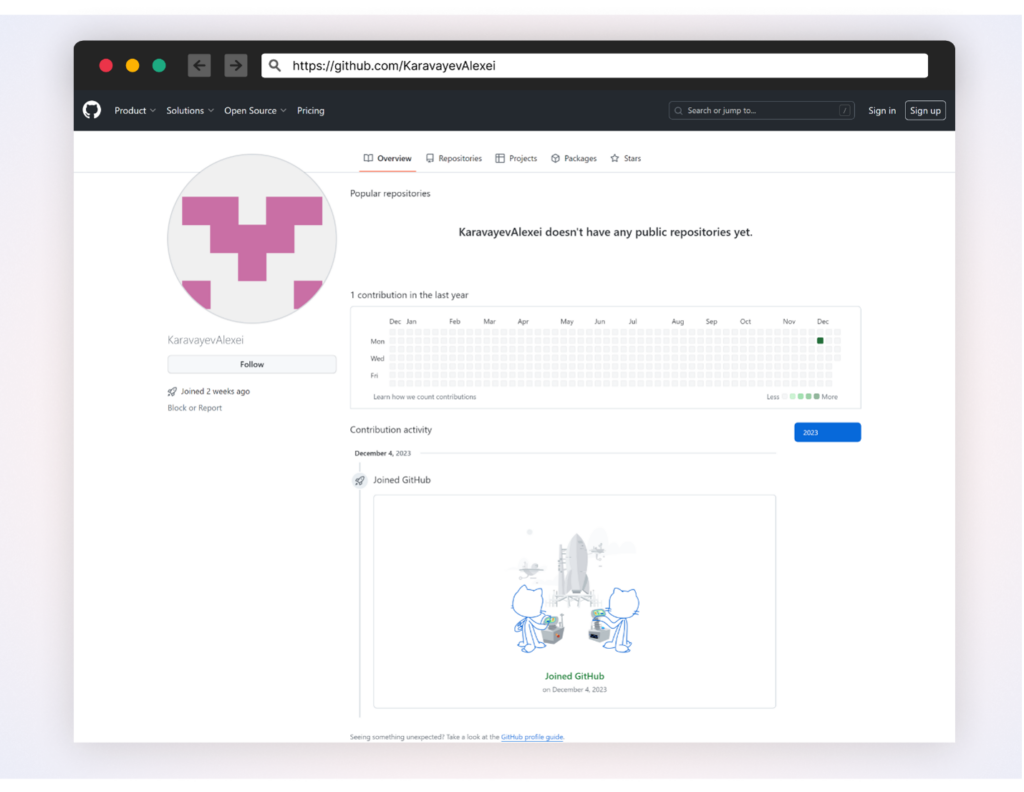Click the Sign up button
This screenshot has height=792, width=1024.
[925, 110]
